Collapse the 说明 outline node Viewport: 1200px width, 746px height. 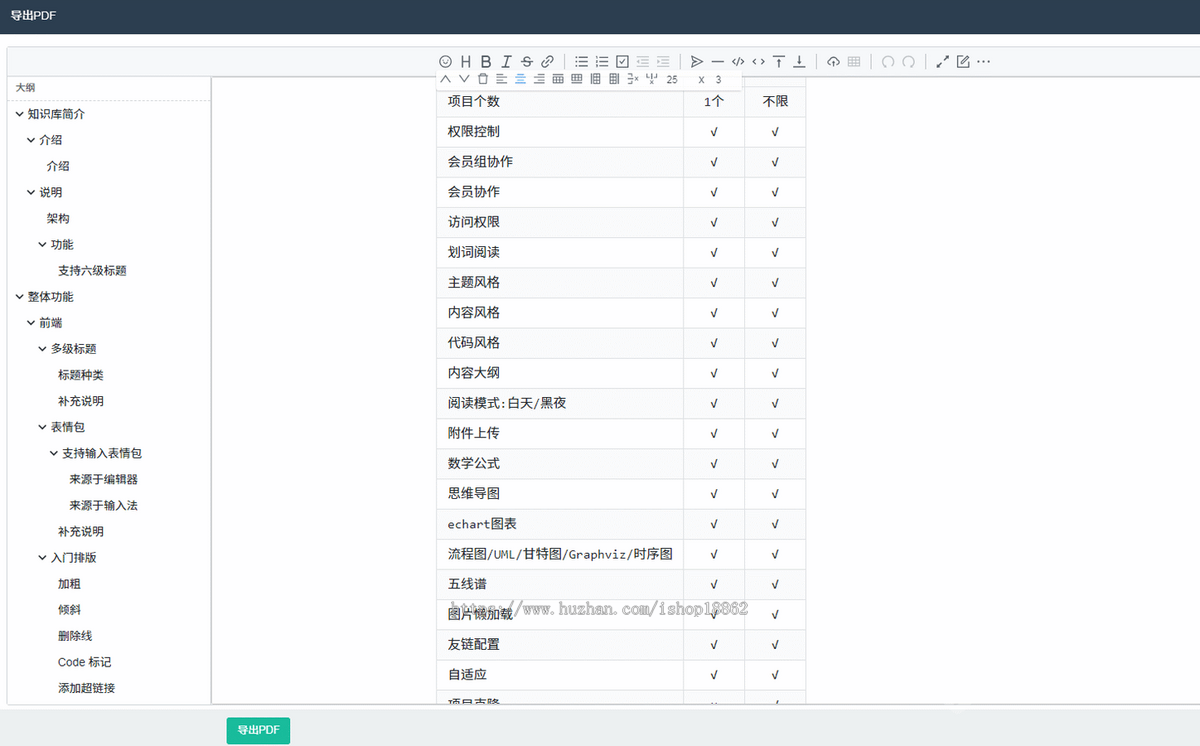31,192
